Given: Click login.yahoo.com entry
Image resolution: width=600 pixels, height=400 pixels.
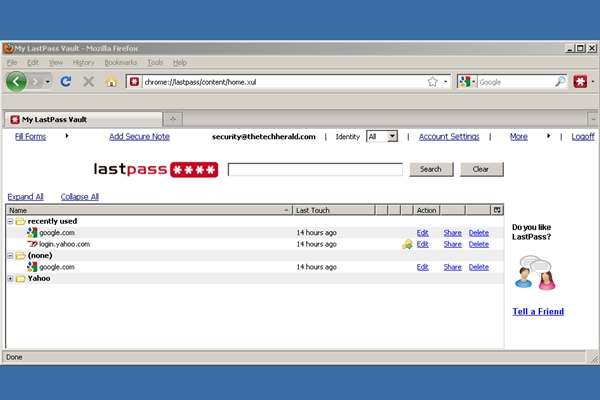Looking at the screenshot, I should tap(64, 244).
